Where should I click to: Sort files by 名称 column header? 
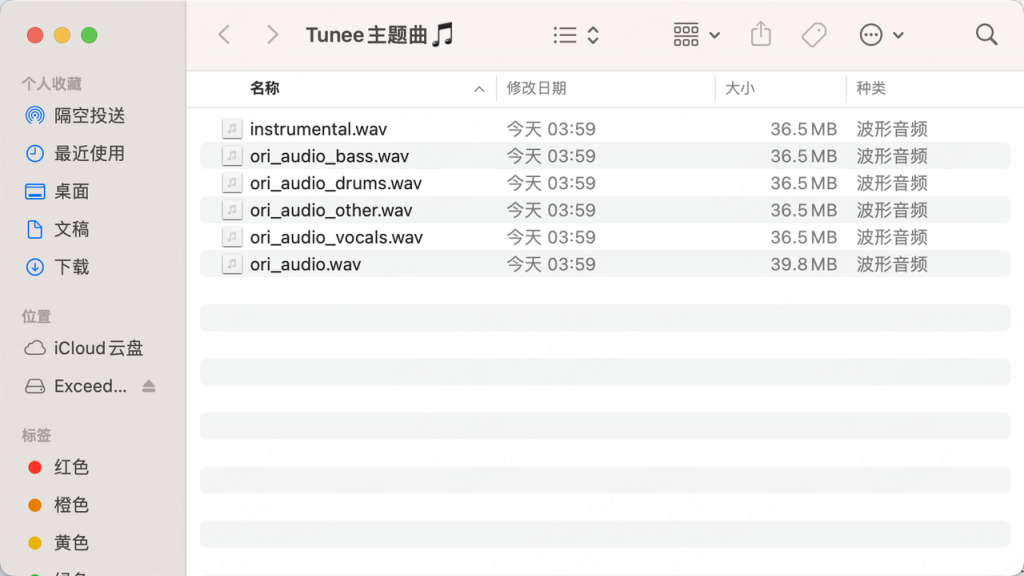click(x=265, y=88)
